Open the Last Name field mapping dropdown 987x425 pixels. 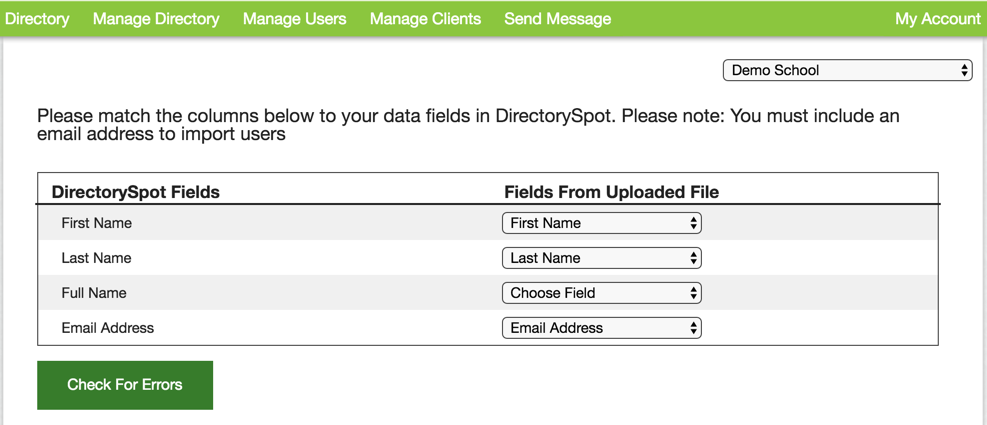tap(600, 258)
